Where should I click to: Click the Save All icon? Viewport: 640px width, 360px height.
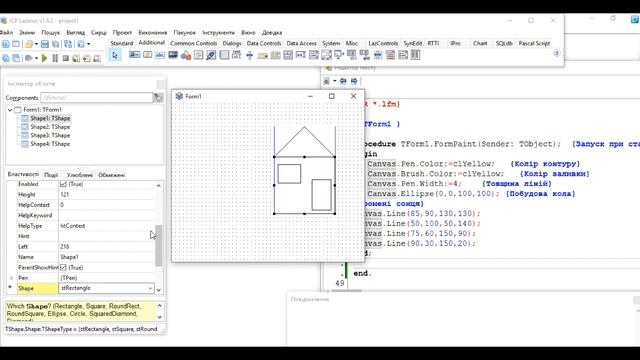click(x=56, y=44)
